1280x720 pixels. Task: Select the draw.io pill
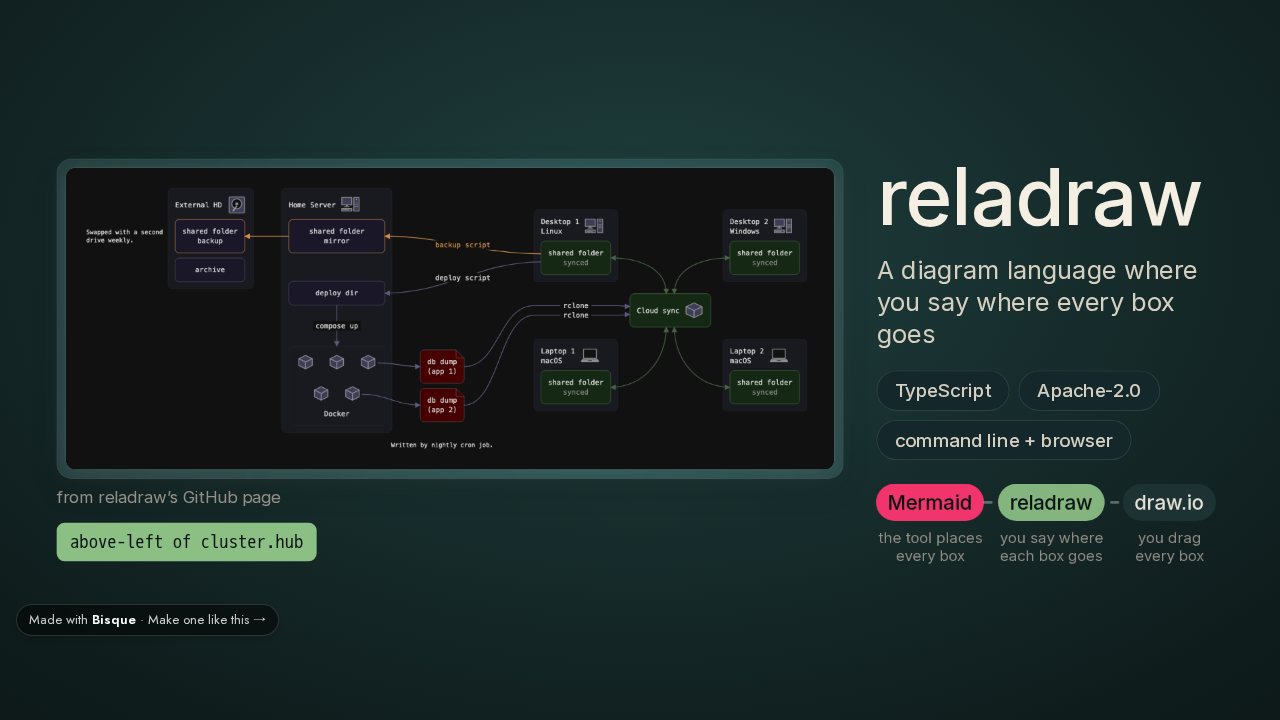[x=1169, y=502]
